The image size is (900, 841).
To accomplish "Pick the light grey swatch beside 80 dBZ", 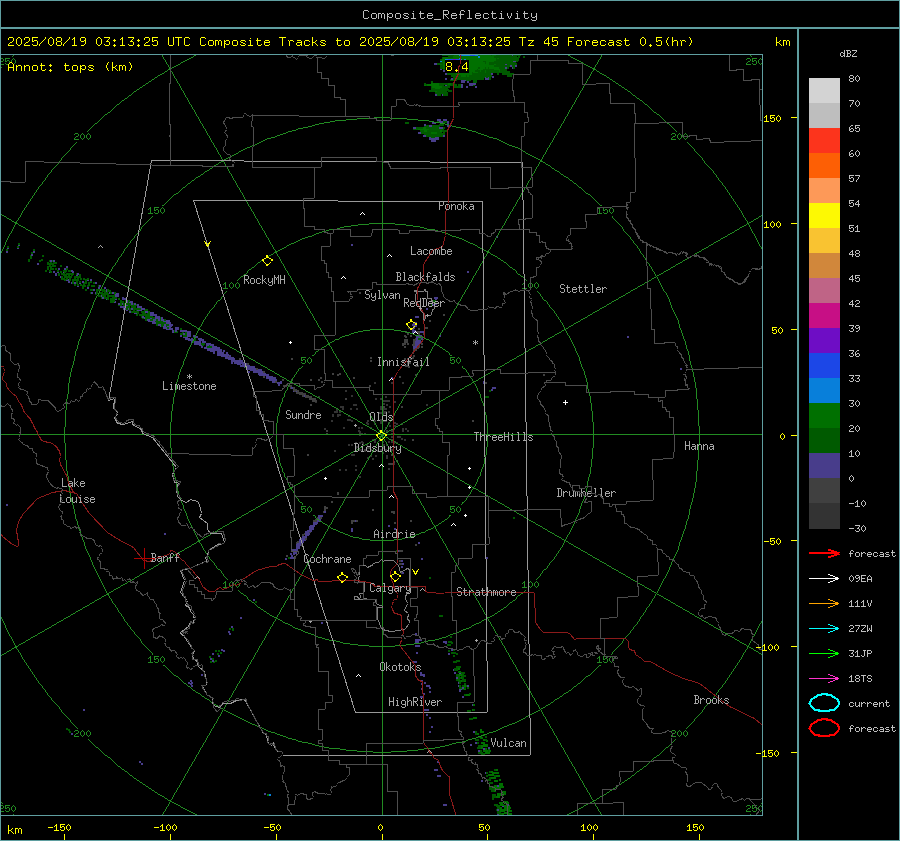I will coord(824,90).
